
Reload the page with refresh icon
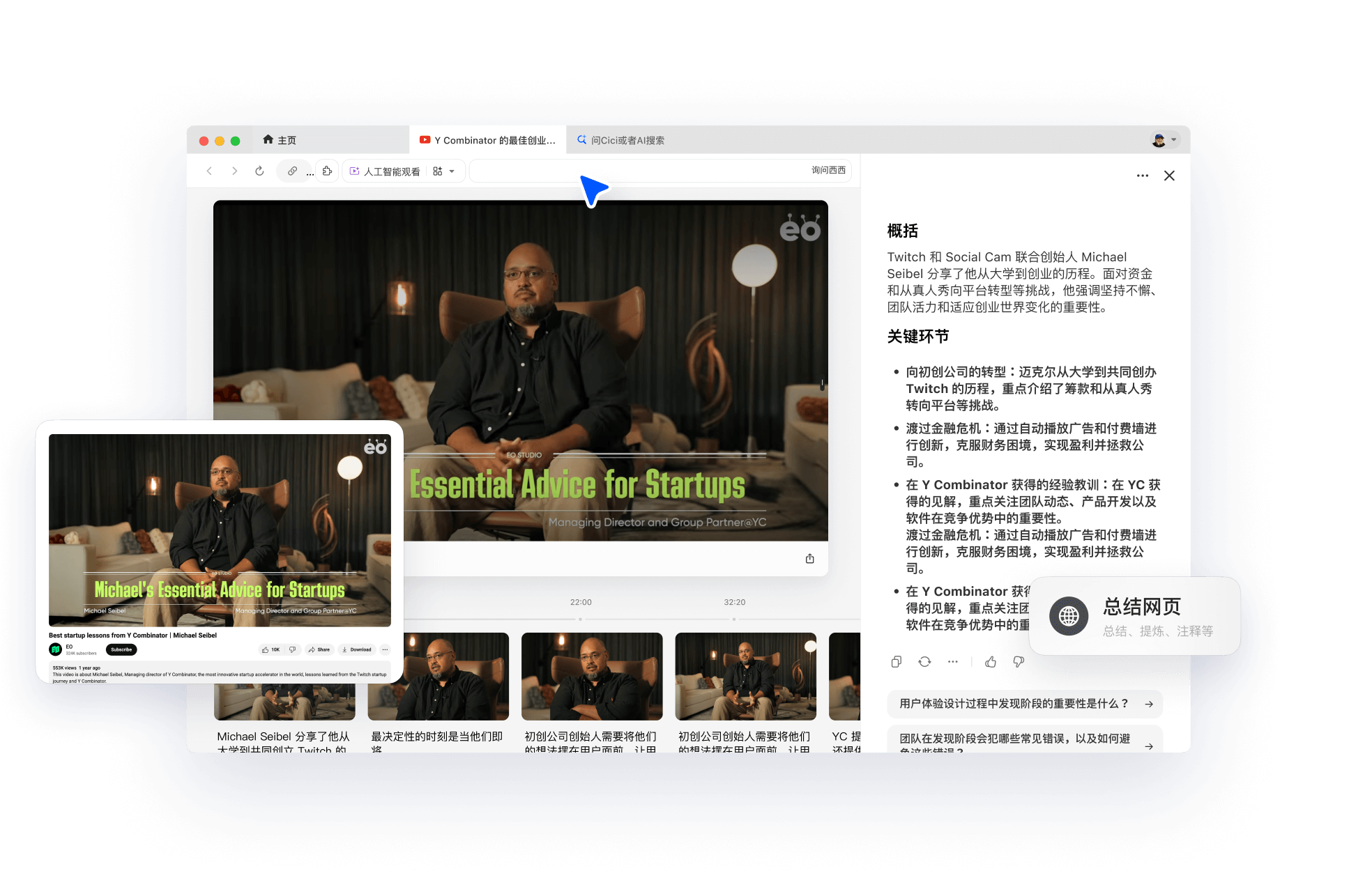(x=259, y=171)
